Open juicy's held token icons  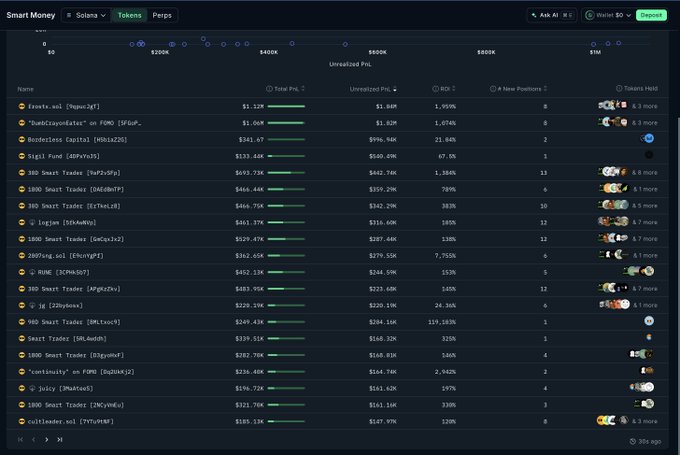pyautogui.click(x=642, y=387)
